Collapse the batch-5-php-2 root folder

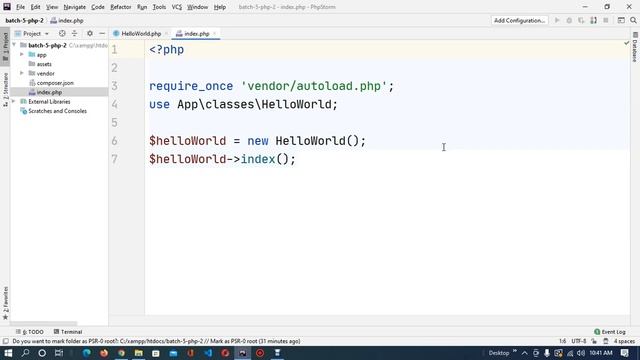[x=14, y=45]
